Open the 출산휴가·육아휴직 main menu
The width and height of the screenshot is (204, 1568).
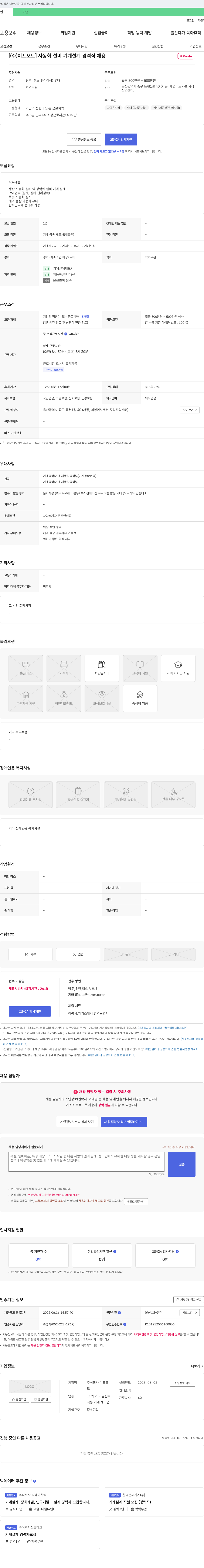click(x=186, y=33)
